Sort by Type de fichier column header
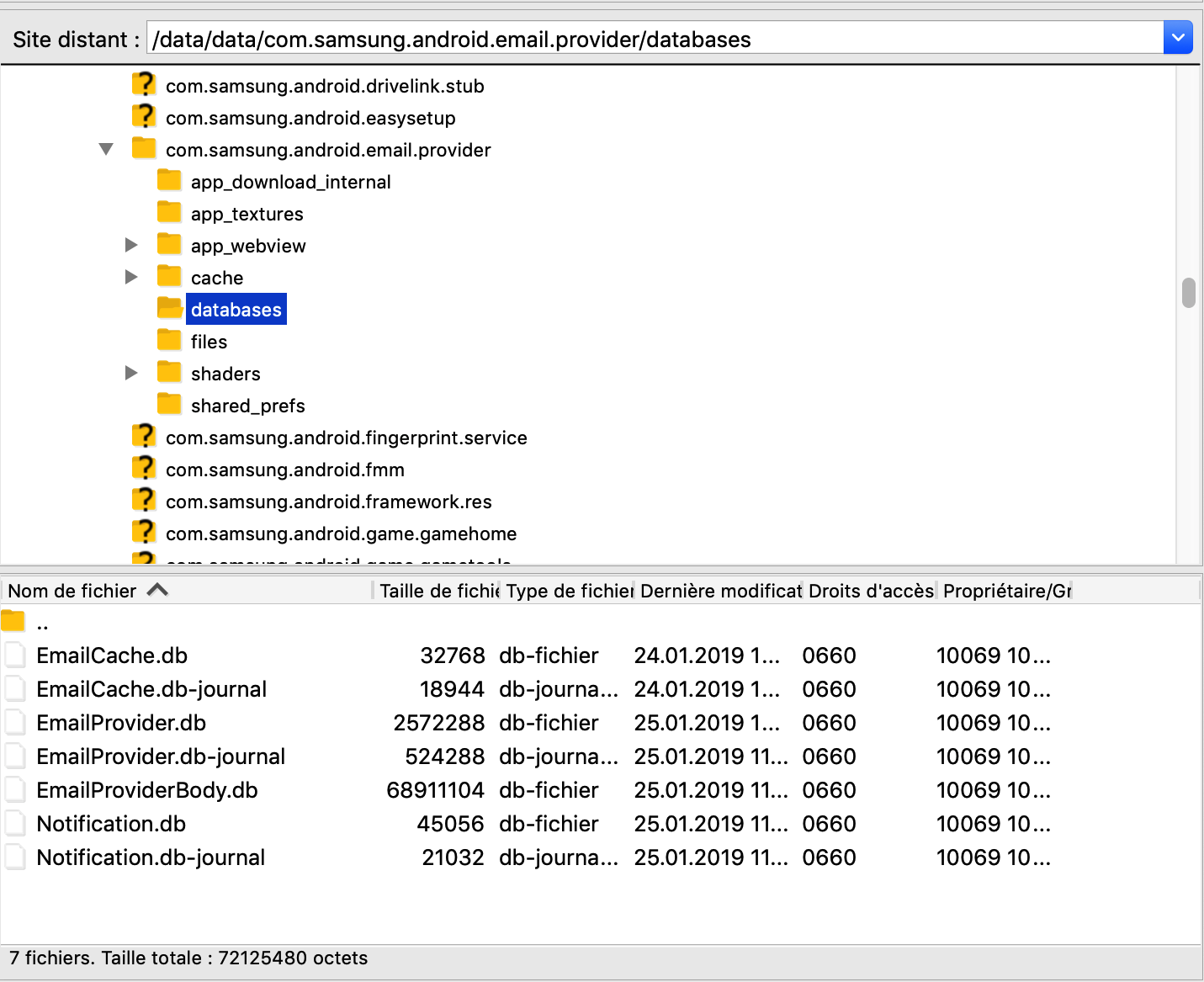 click(568, 591)
